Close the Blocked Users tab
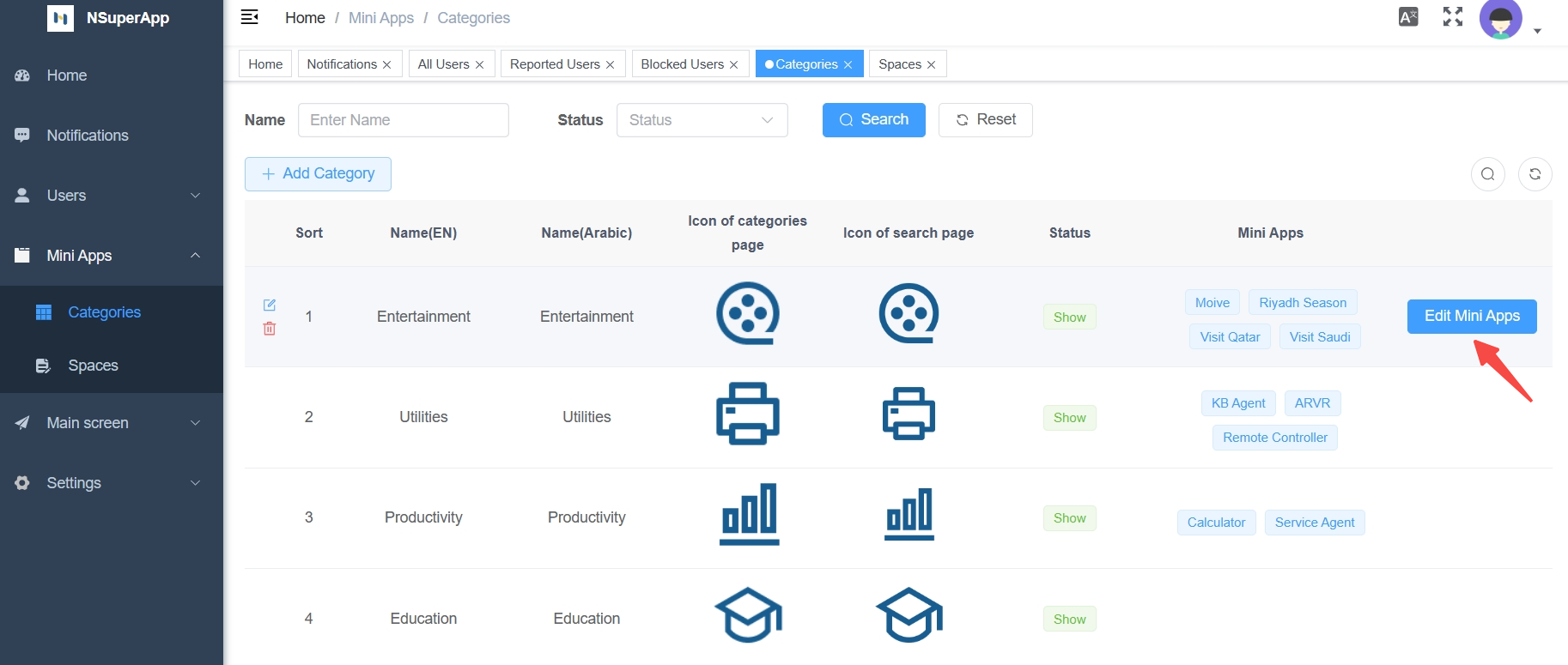The image size is (1568, 665). (734, 65)
